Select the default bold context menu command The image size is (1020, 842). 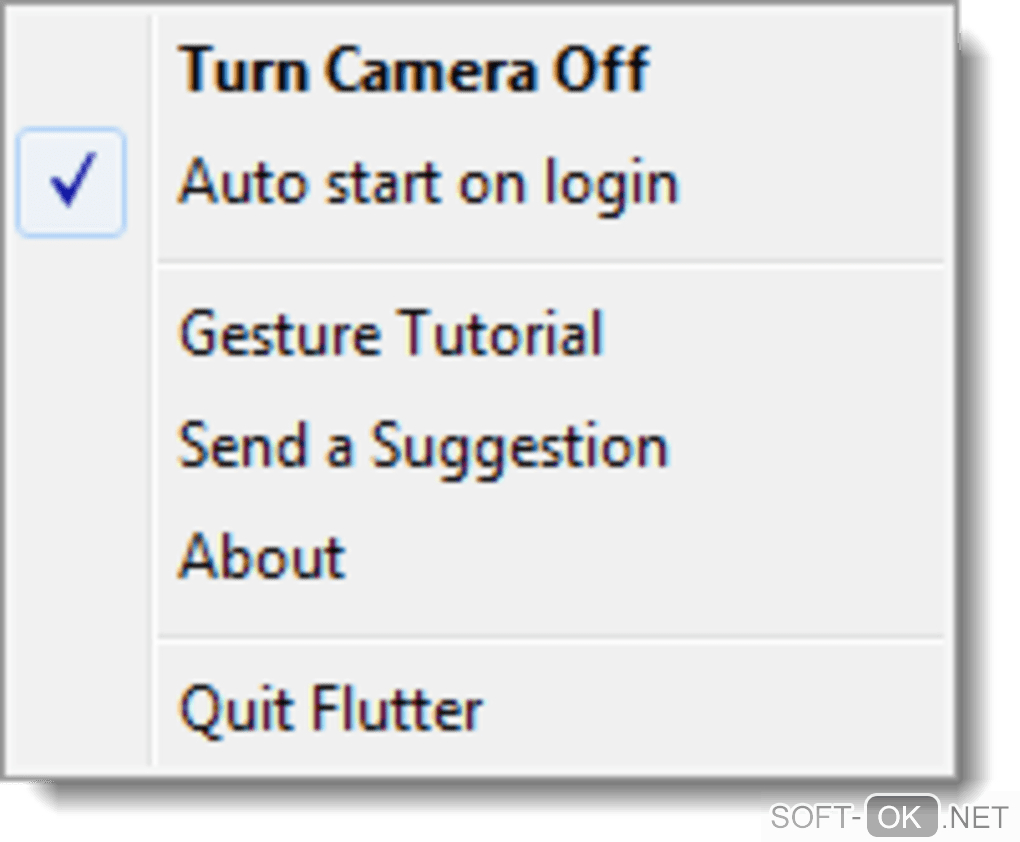(x=414, y=70)
